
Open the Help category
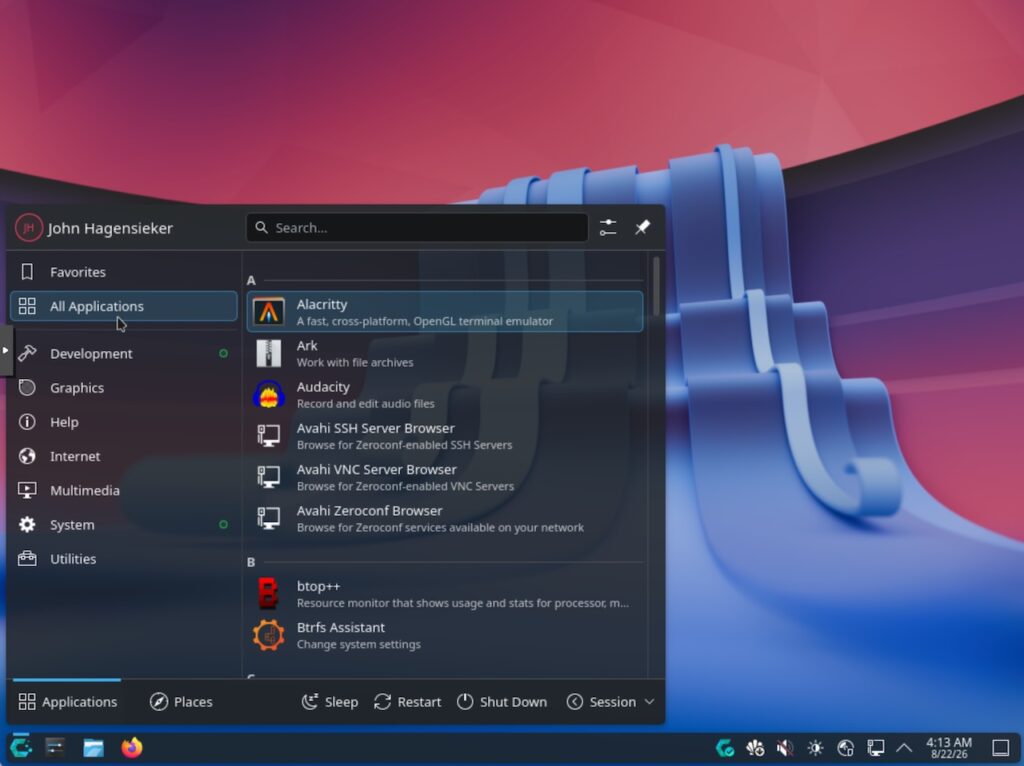[x=123, y=422]
